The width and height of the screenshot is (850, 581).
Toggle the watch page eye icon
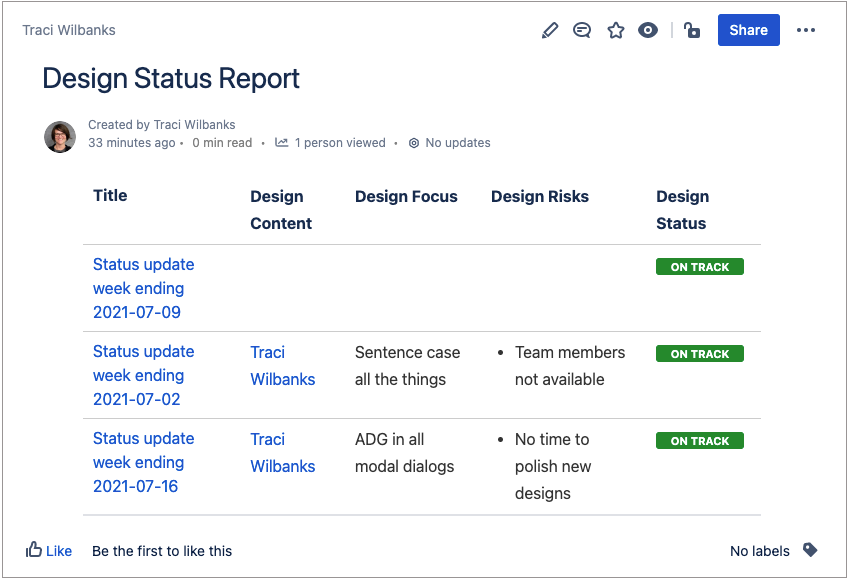pos(648,30)
